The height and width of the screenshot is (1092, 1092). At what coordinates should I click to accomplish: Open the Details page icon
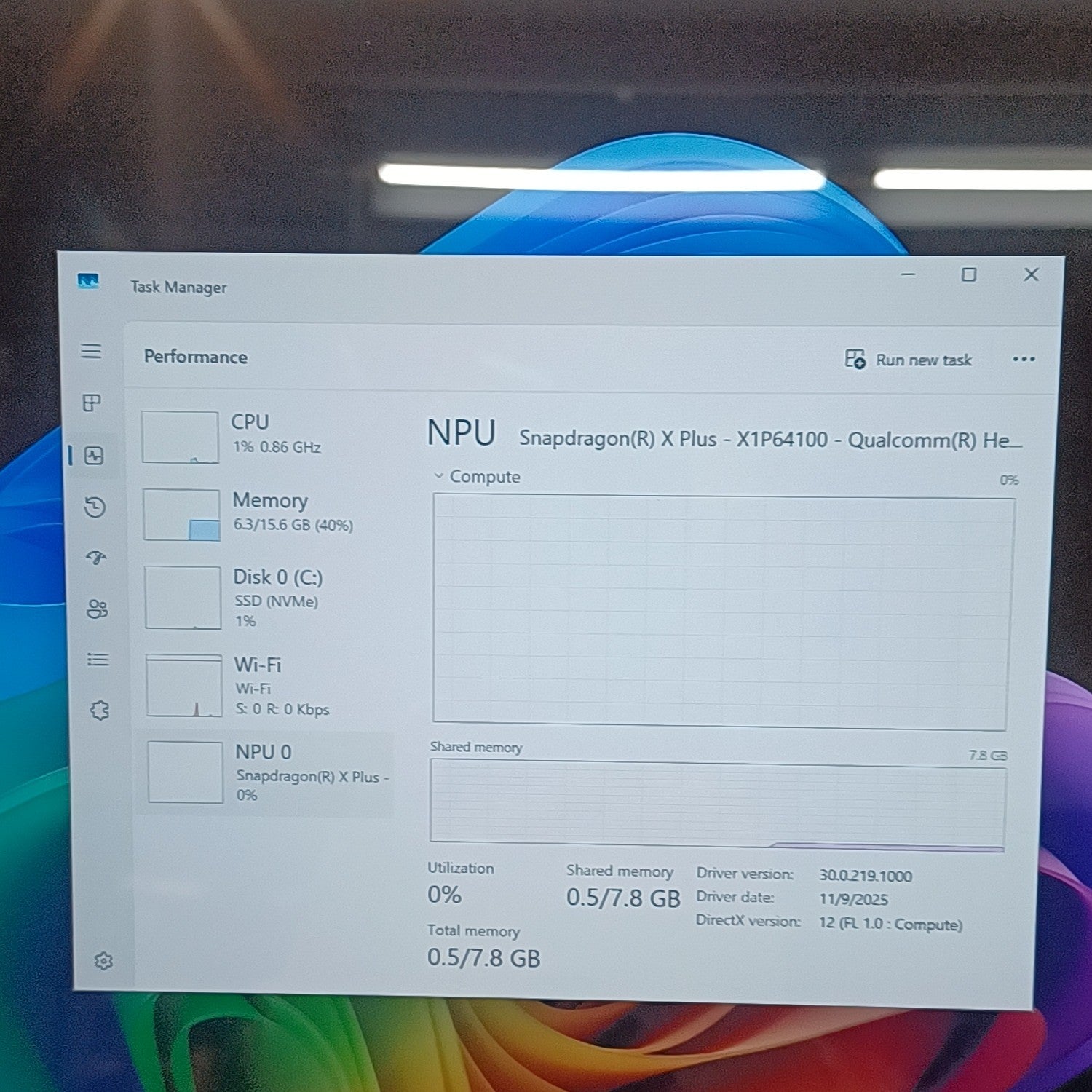click(x=98, y=660)
